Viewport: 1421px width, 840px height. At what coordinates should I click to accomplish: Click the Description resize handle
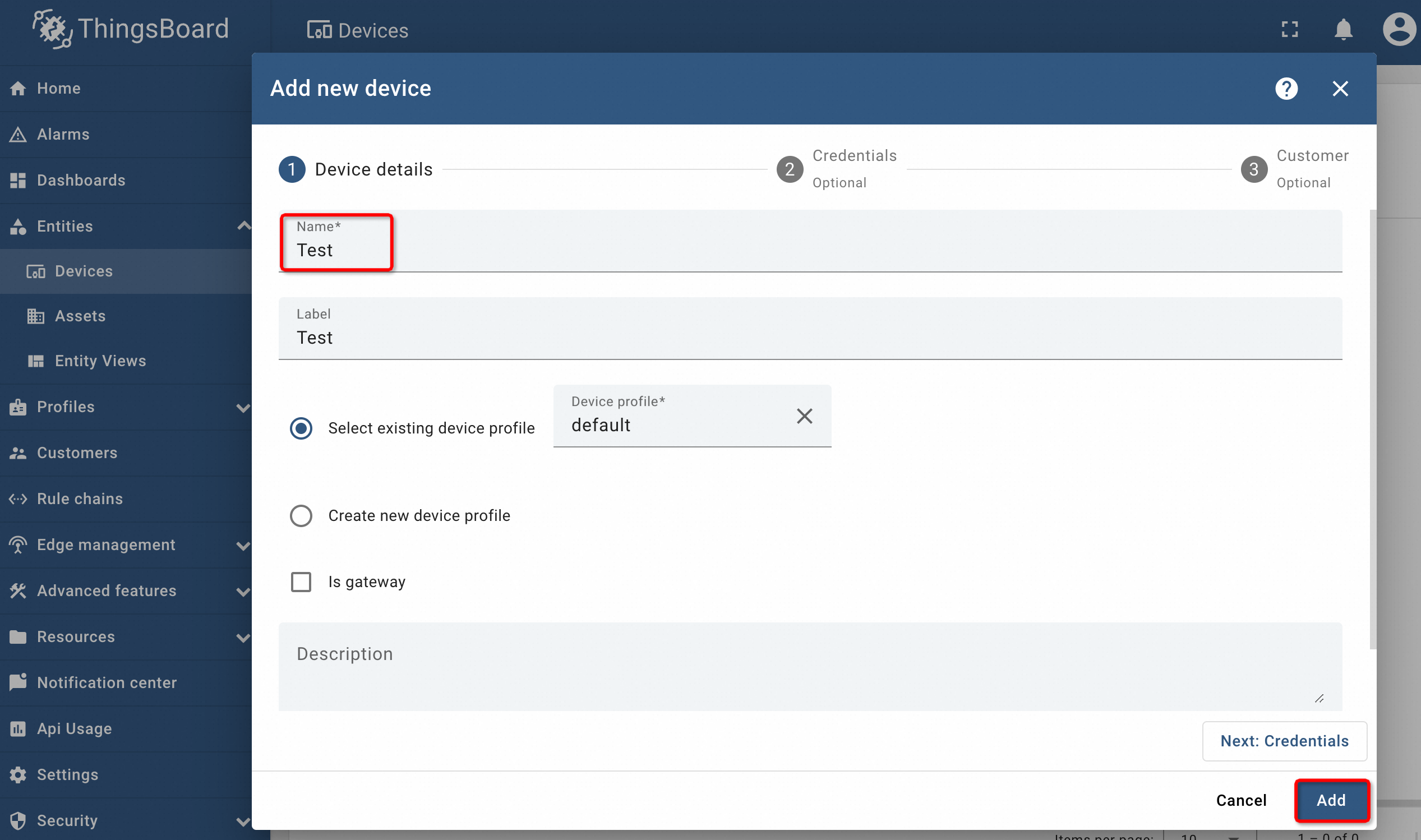tap(1318, 699)
